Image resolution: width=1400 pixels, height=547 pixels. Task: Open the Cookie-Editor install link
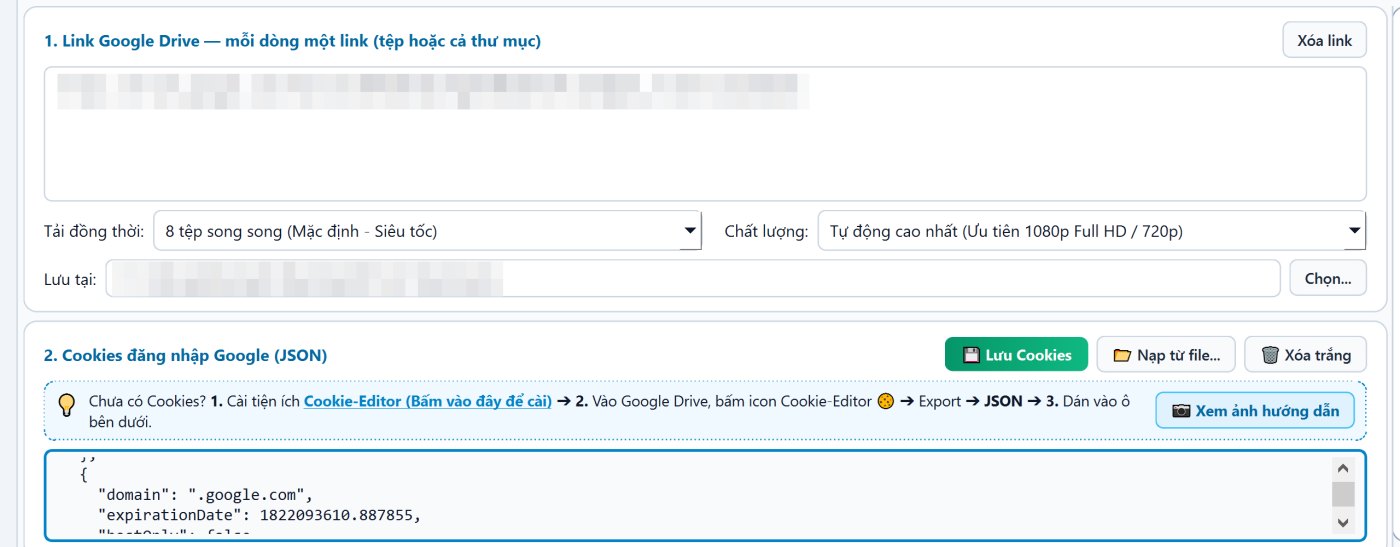(428, 401)
